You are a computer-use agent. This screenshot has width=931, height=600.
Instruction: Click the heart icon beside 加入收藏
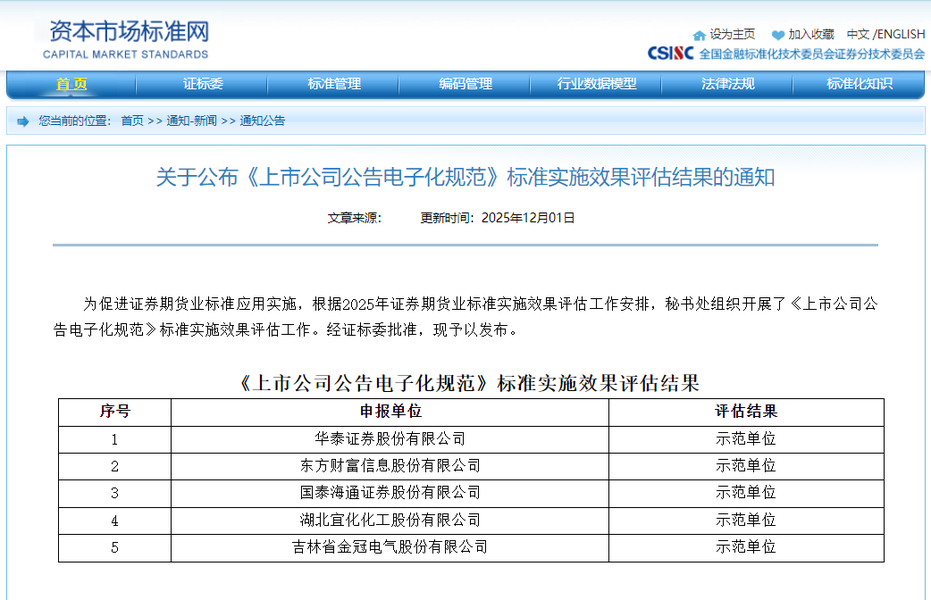click(778, 35)
